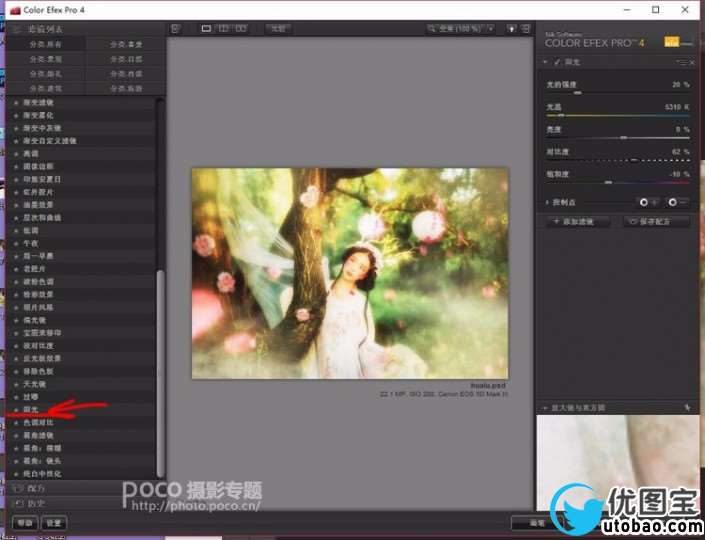Screen dimensions: 705x540
Task: Click the star beside 色调对比 filter
Action: [x=16, y=423]
